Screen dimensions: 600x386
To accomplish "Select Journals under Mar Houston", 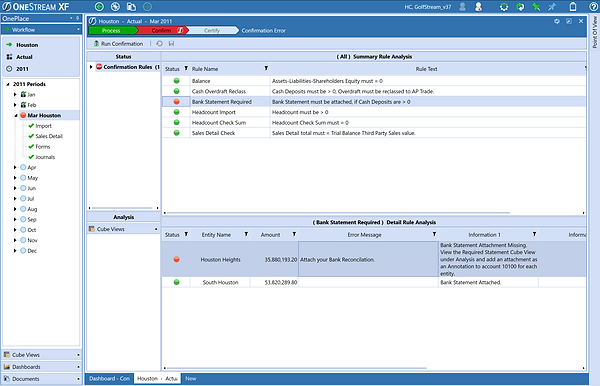I will [45, 157].
